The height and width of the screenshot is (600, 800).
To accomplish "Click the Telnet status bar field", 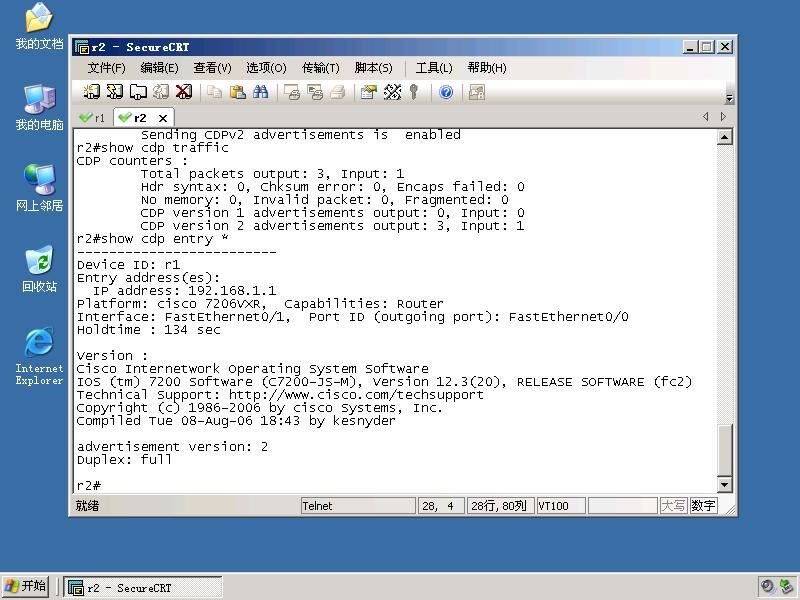I will [x=358, y=506].
